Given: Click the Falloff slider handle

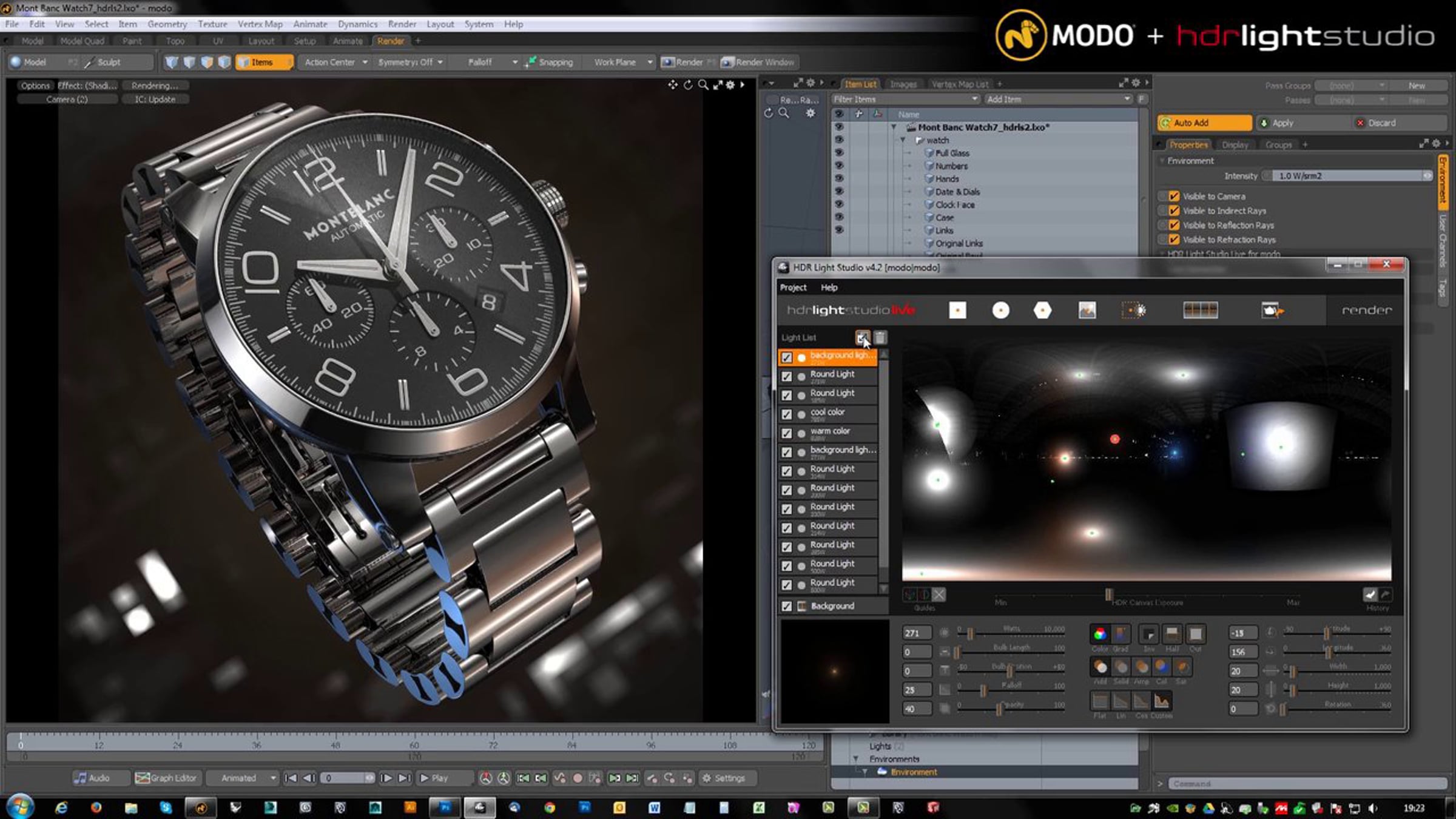Looking at the screenshot, I should coord(983,690).
